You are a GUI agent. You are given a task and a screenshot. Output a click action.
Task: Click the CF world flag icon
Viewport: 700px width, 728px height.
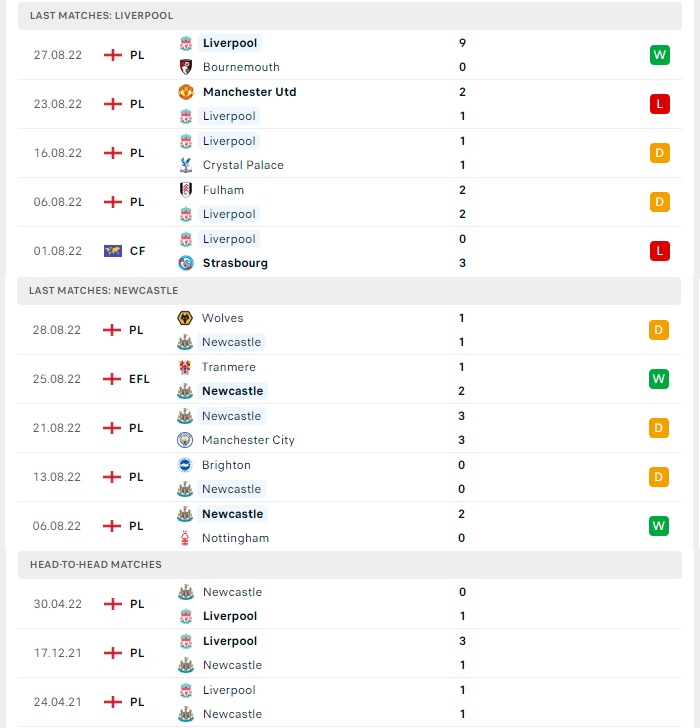tap(113, 251)
